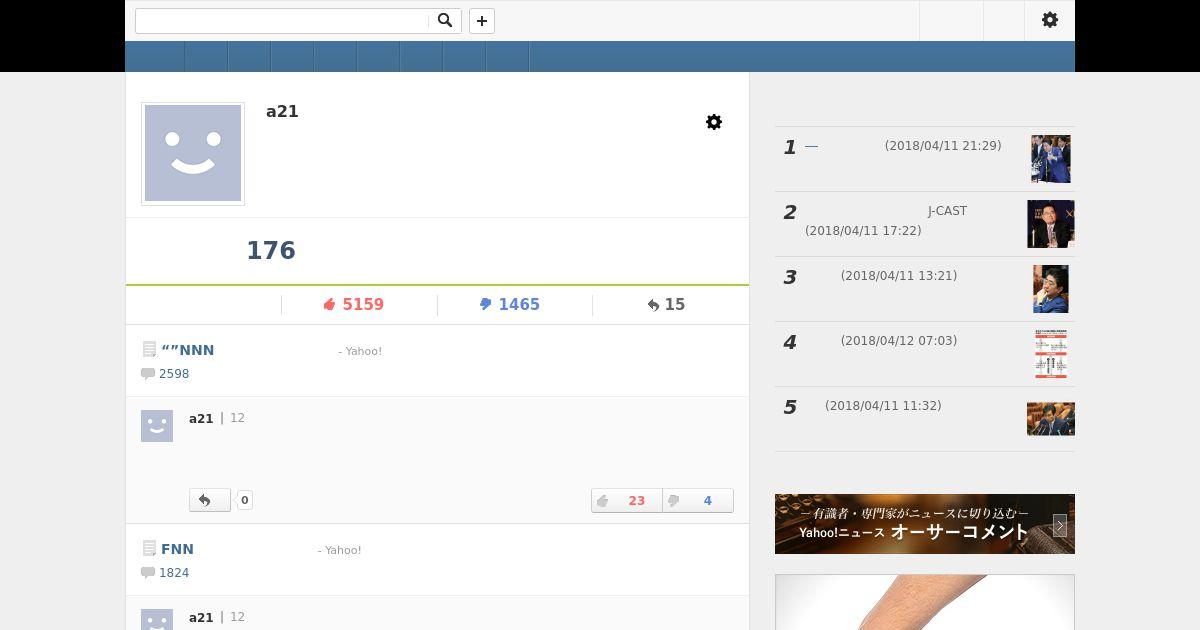The width and height of the screenshot is (1200, 630).
Task: Click thumbnail of ranking item 5
Action: click(1051, 419)
